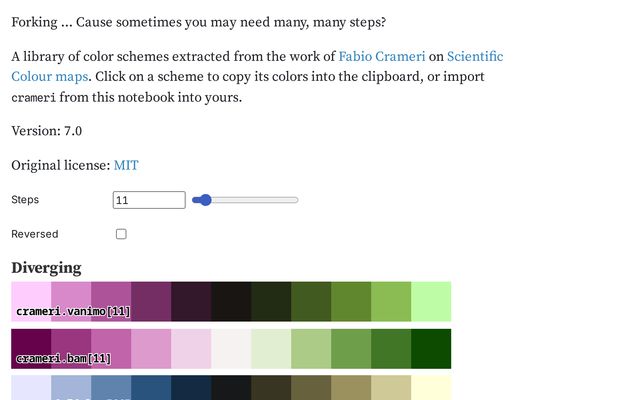Focus the Steps number input field
Viewport: 640px width, 400px height.
coord(149,200)
